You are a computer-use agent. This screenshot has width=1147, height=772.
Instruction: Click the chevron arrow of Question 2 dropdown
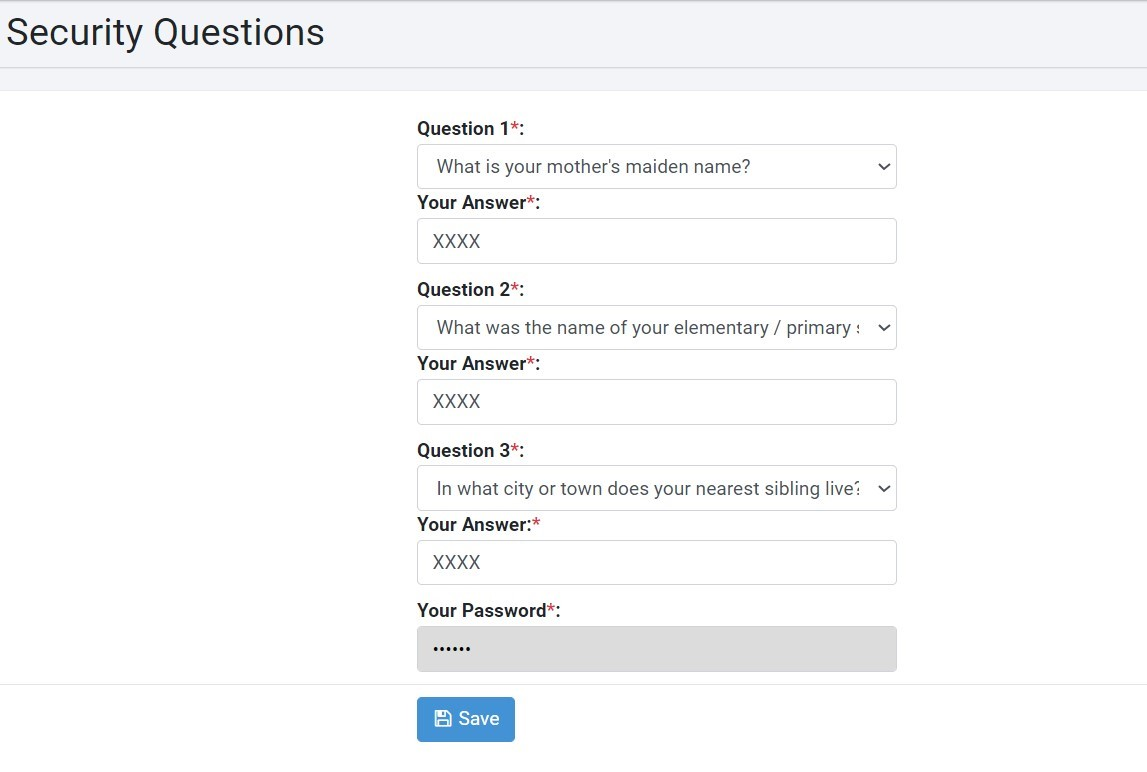[x=884, y=328]
